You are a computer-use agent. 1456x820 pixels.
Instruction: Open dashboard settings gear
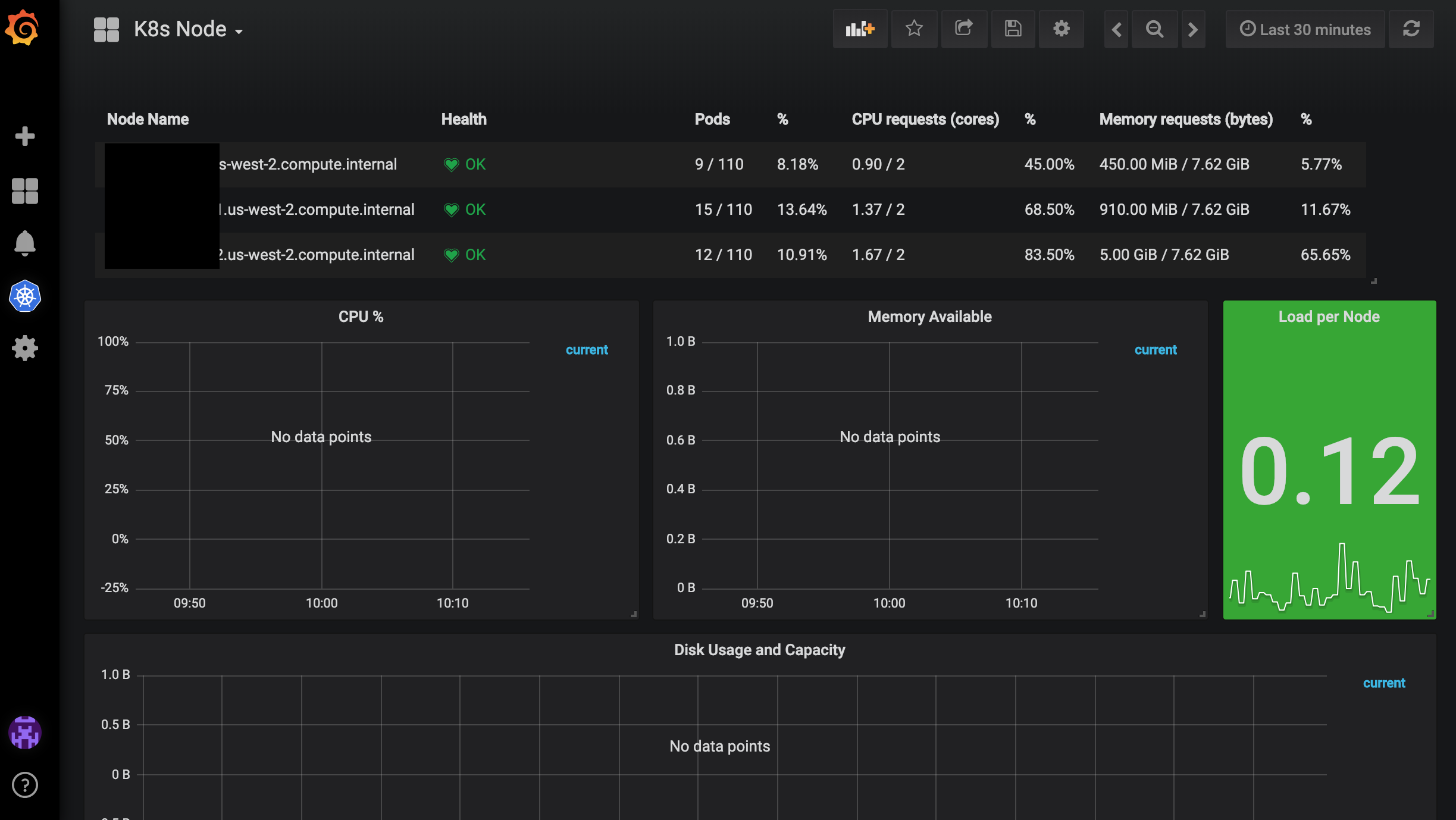tap(1062, 29)
